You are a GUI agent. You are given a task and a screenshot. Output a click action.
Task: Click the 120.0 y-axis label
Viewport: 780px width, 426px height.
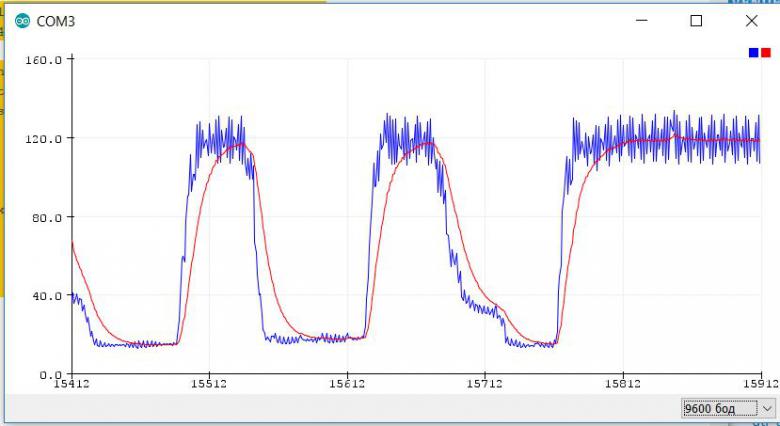(45, 138)
